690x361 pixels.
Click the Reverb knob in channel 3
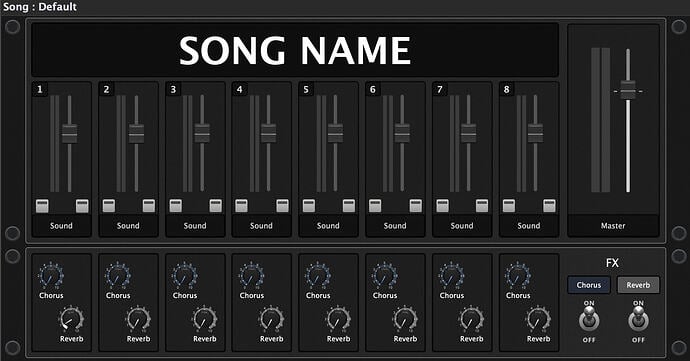[205, 319]
